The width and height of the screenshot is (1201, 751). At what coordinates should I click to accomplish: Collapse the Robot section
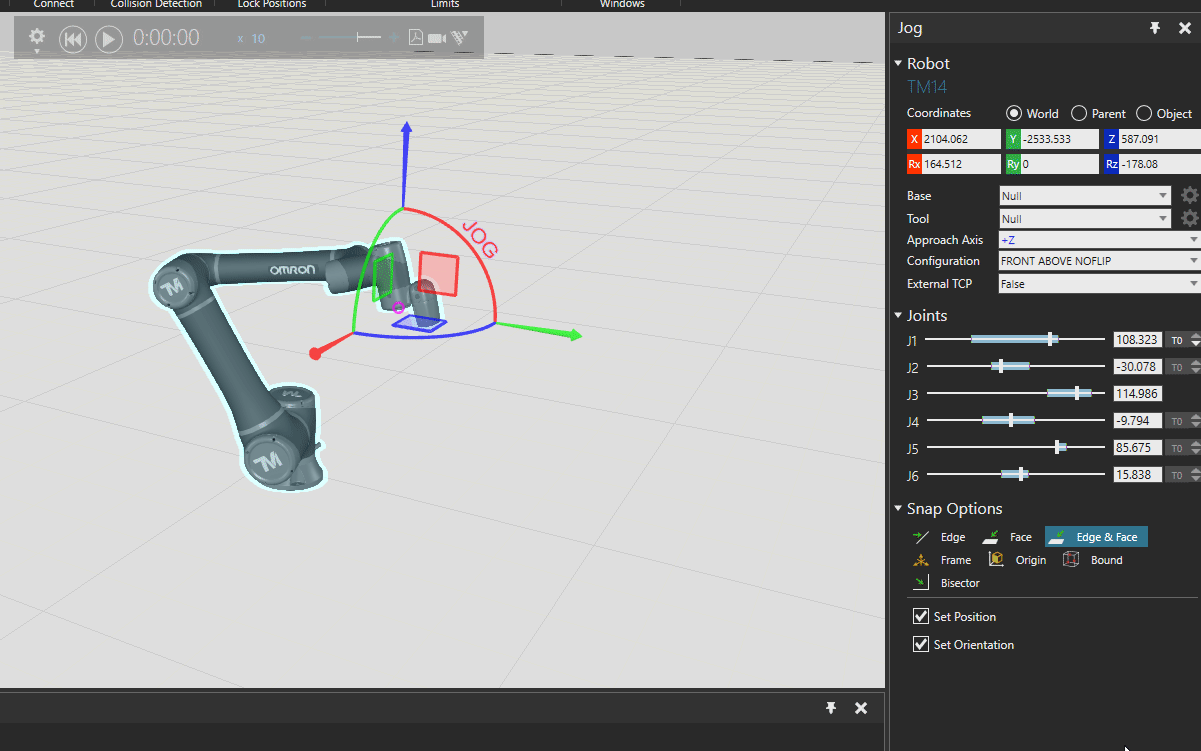(898, 63)
